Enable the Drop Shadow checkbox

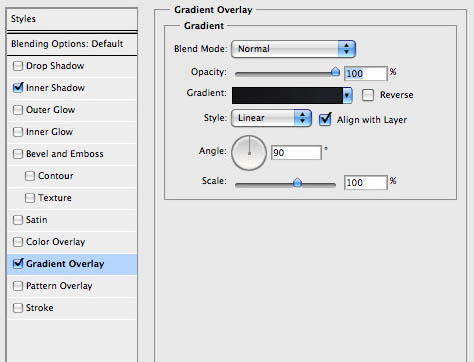point(18,66)
